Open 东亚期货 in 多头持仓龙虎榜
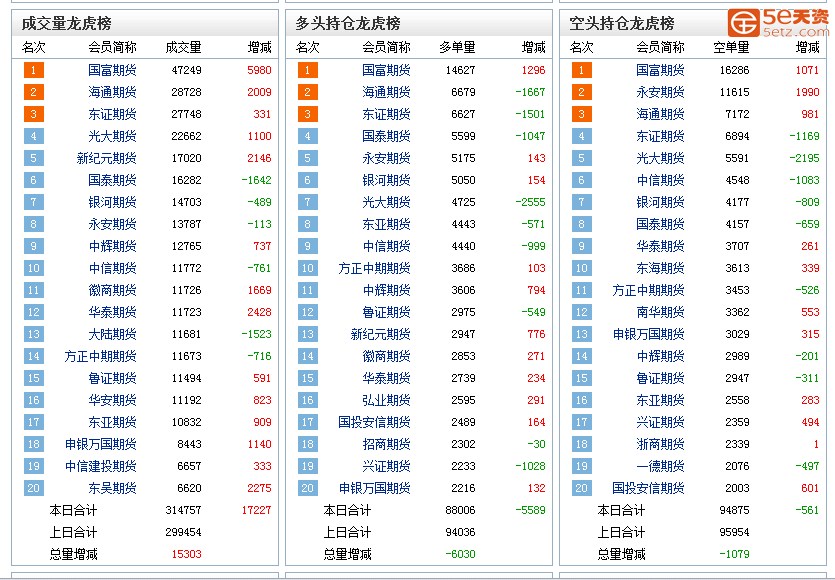 click(x=386, y=224)
